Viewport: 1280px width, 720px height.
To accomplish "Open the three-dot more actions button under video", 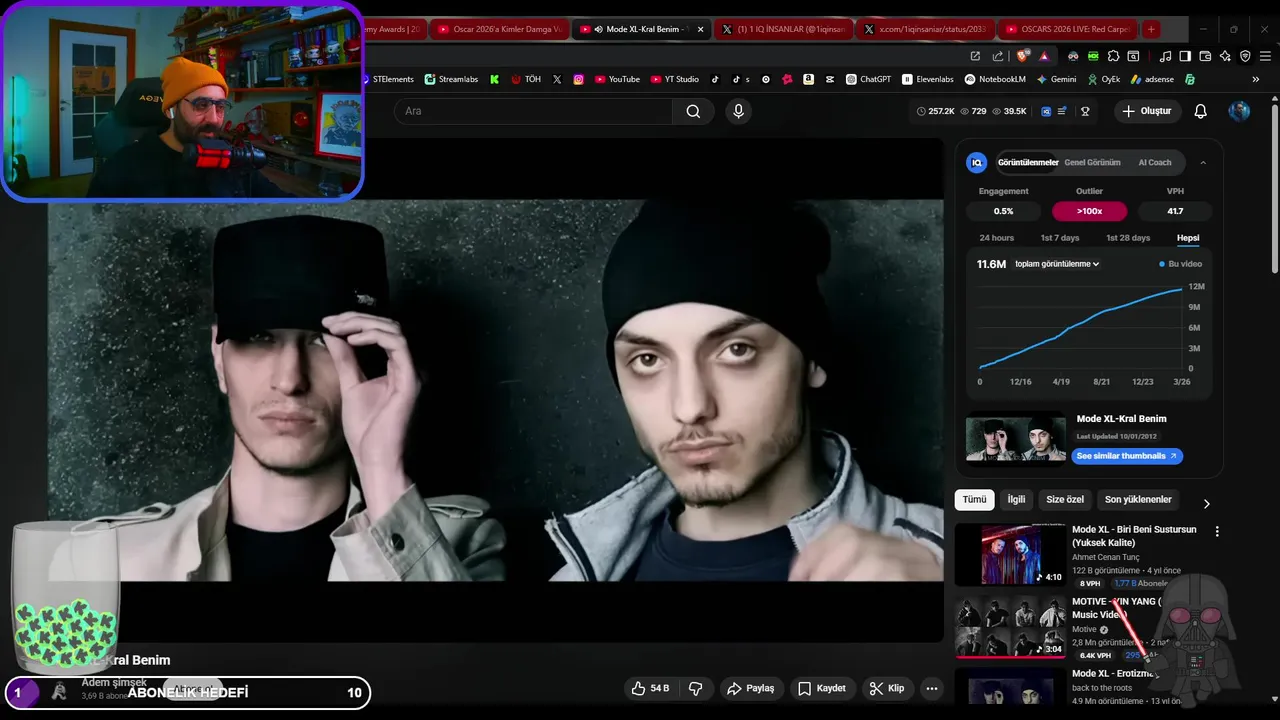I will (932, 688).
